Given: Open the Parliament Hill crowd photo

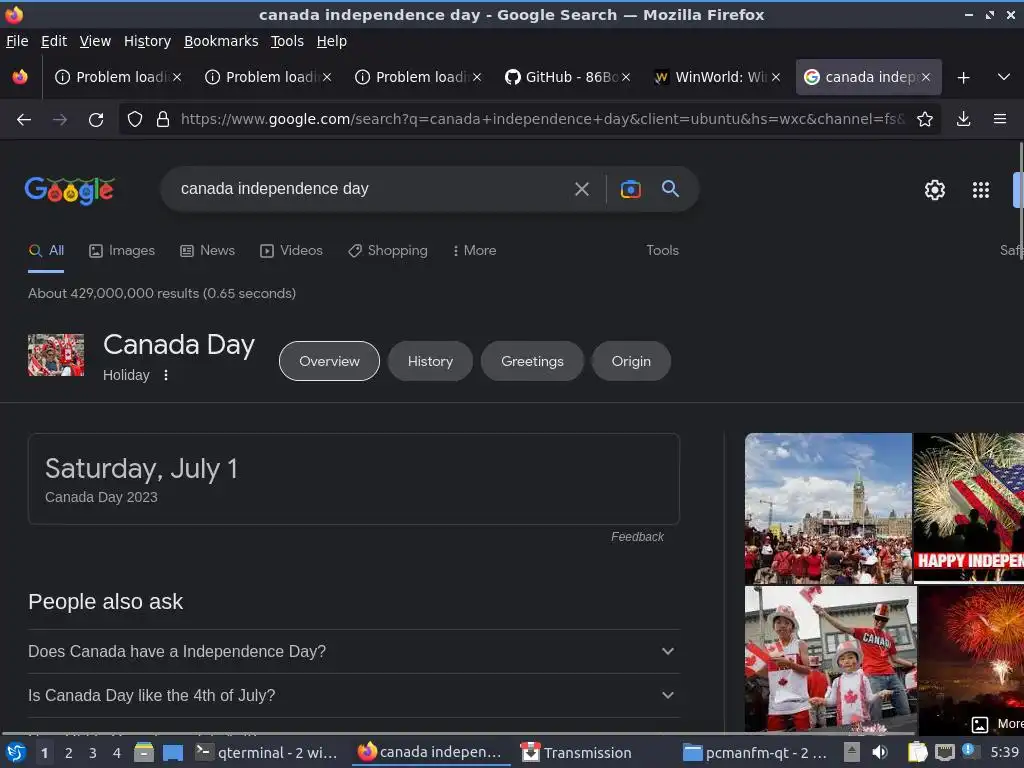Looking at the screenshot, I should [828, 508].
